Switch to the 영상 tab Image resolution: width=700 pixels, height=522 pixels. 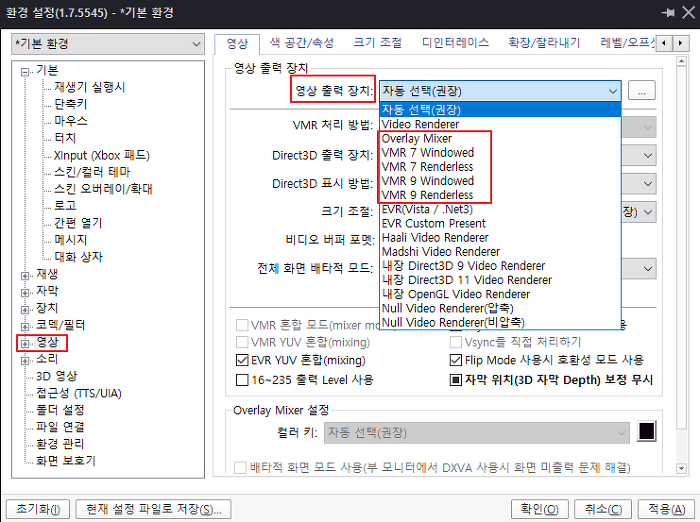237,43
